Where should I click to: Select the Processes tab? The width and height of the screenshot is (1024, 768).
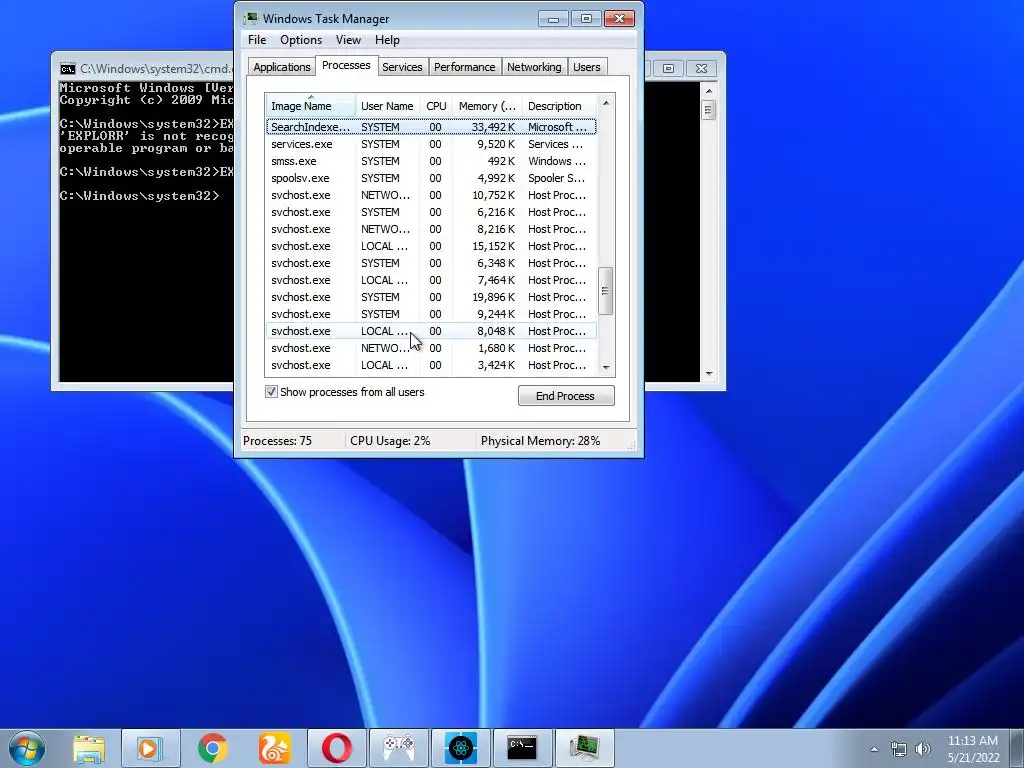[x=346, y=65]
